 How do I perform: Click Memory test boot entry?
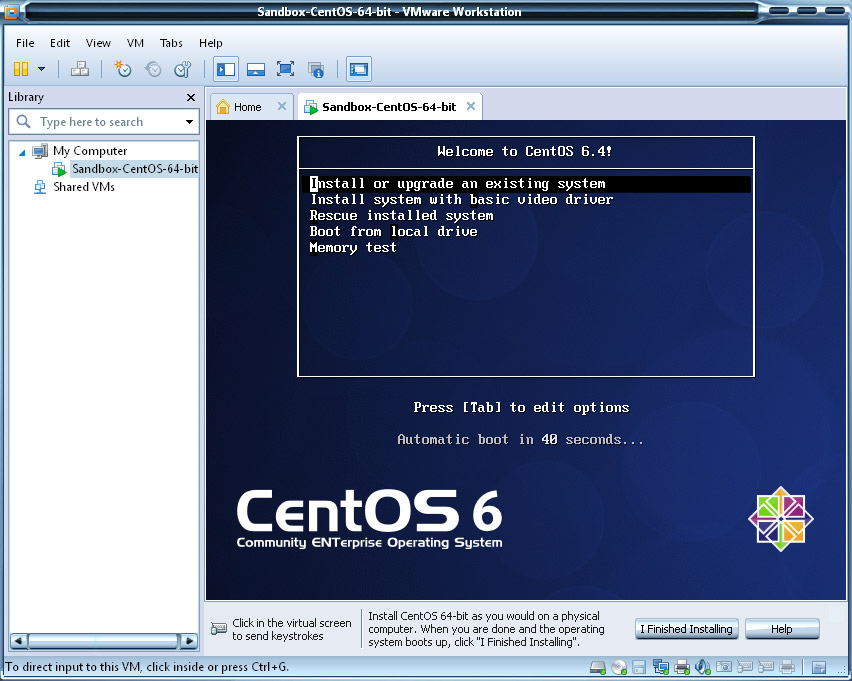pyautogui.click(x=353, y=248)
